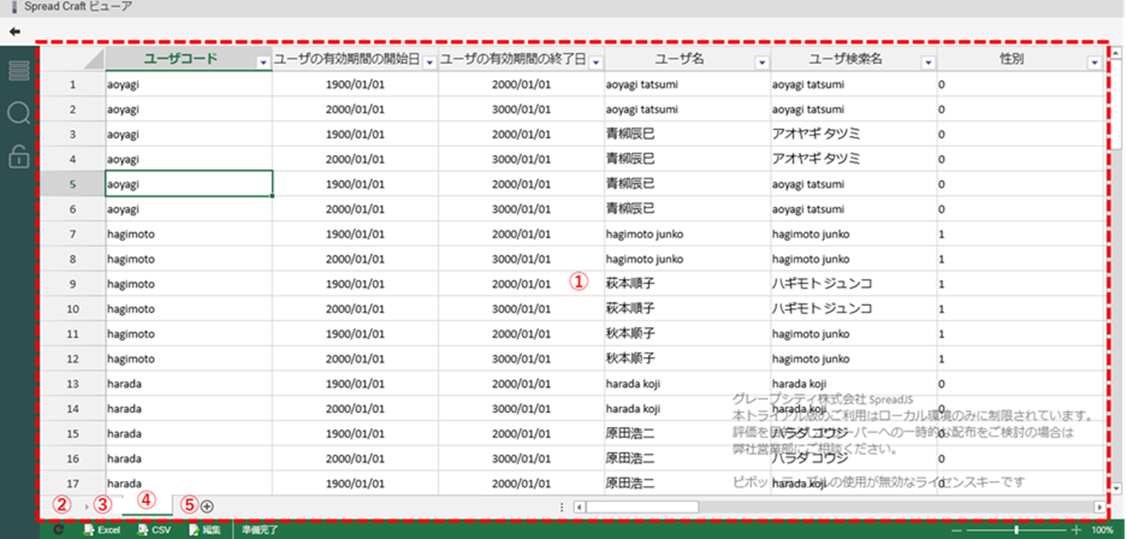
Task: Click the refresh icon in the status bar
Action: click(59, 530)
